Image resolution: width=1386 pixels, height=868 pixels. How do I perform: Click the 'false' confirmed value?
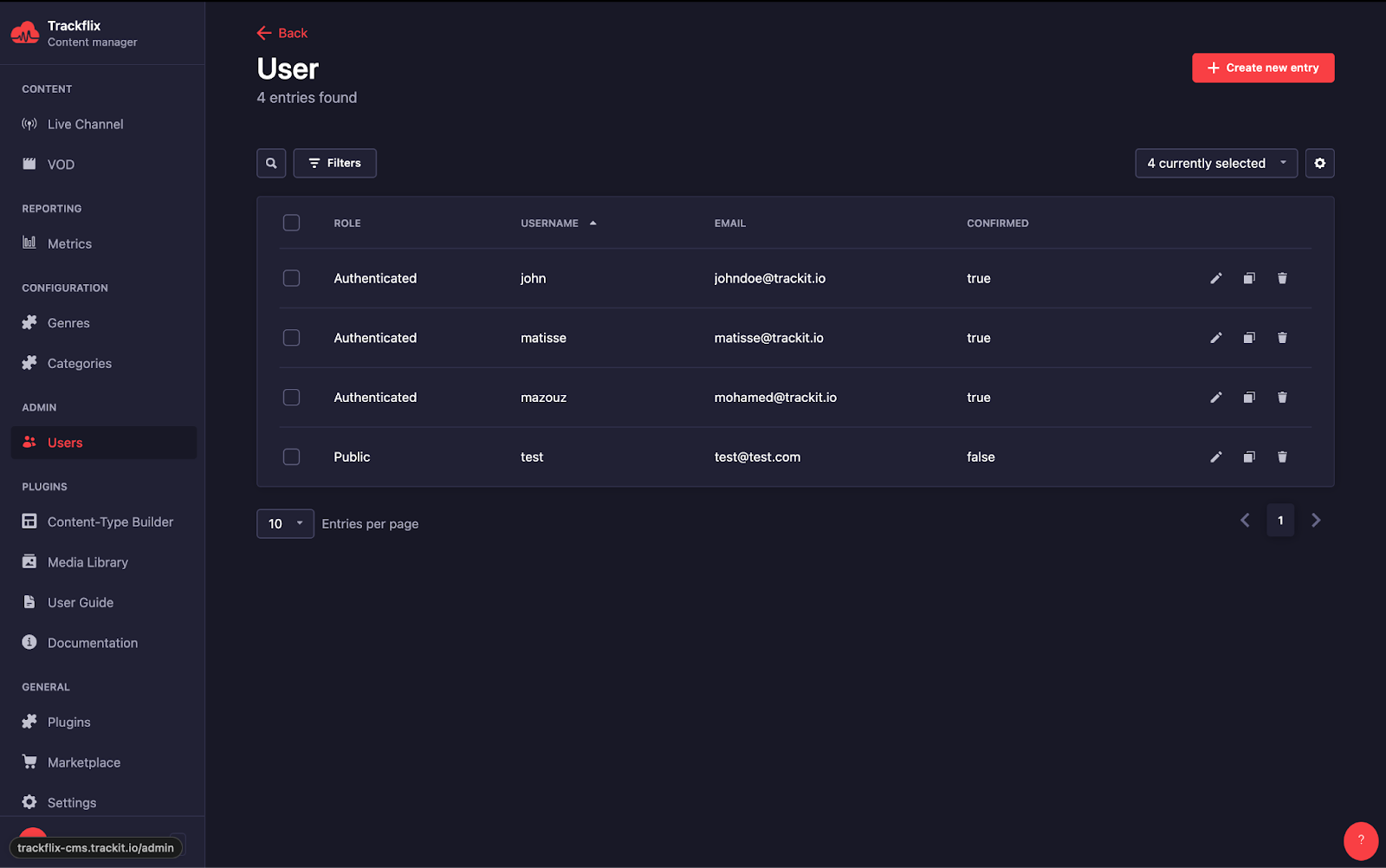tap(981, 457)
